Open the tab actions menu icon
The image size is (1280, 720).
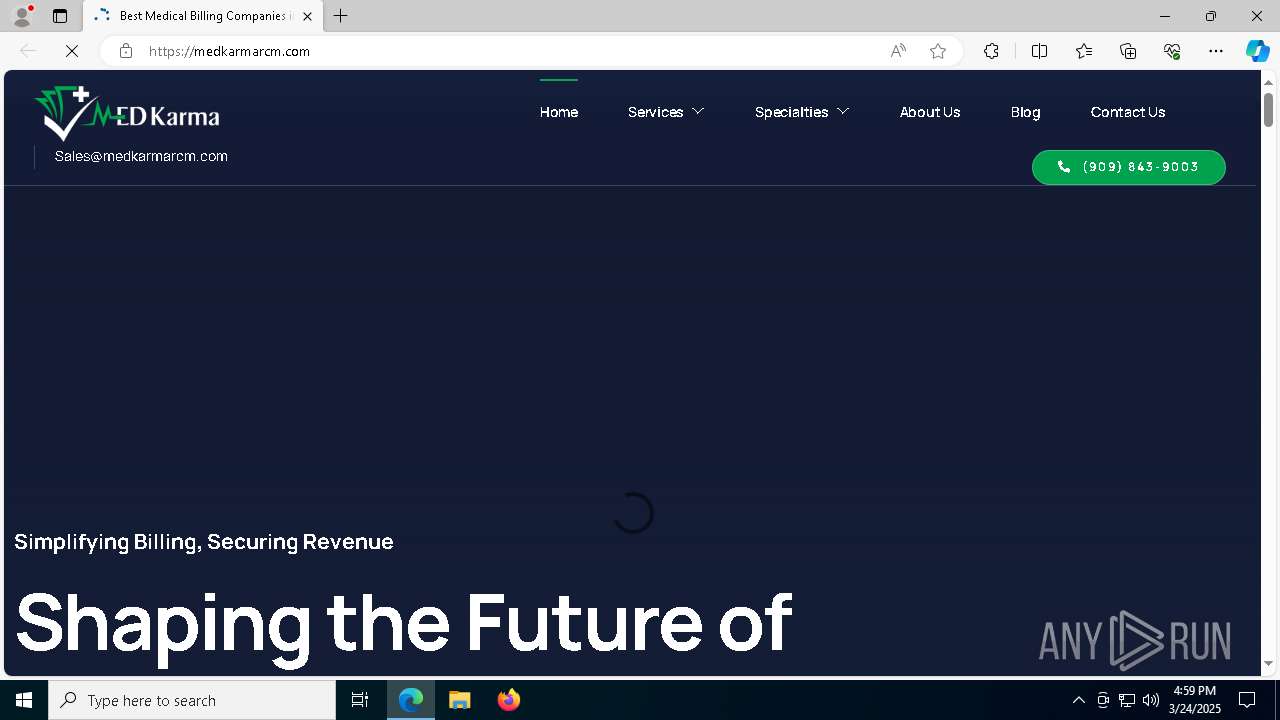(60, 16)
